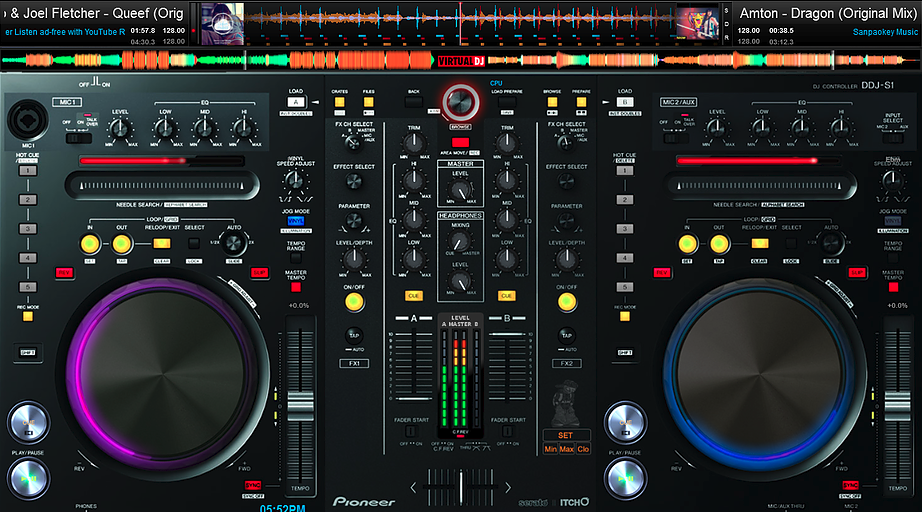This screenshot has height=512, width=922.
Task: Click the right blue jog wheel
Action: (x=760, y=374)
